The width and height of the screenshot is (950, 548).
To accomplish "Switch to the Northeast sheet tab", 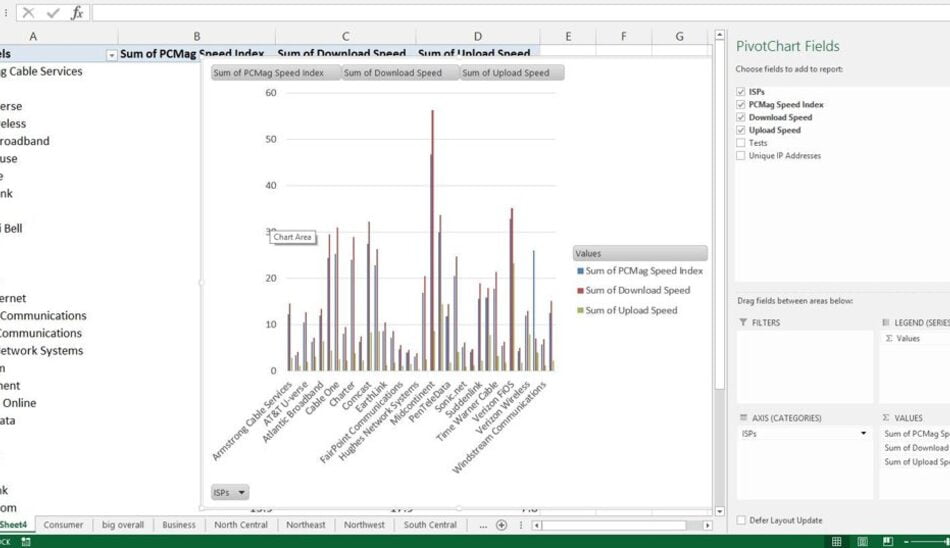I will (x=305, y=525).
